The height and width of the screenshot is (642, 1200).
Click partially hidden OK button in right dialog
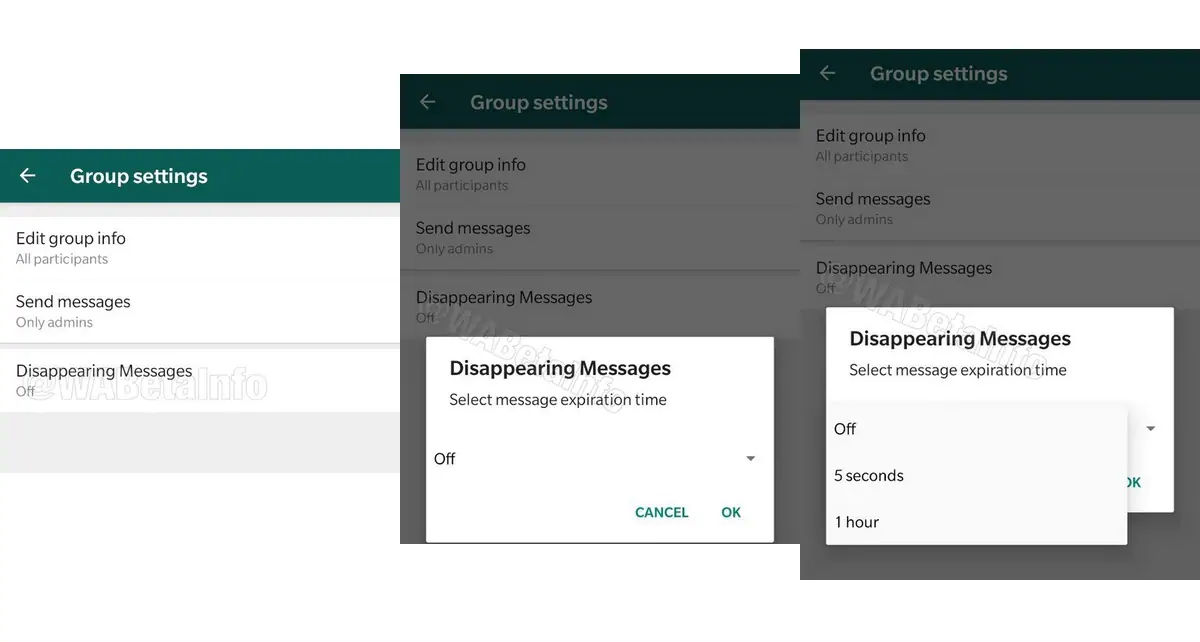coord(1134,482)
